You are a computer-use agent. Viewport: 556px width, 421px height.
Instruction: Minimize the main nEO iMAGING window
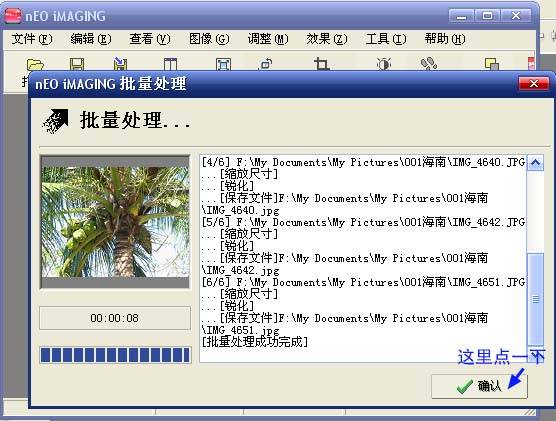pyautogui.click(x=461, y=16)
